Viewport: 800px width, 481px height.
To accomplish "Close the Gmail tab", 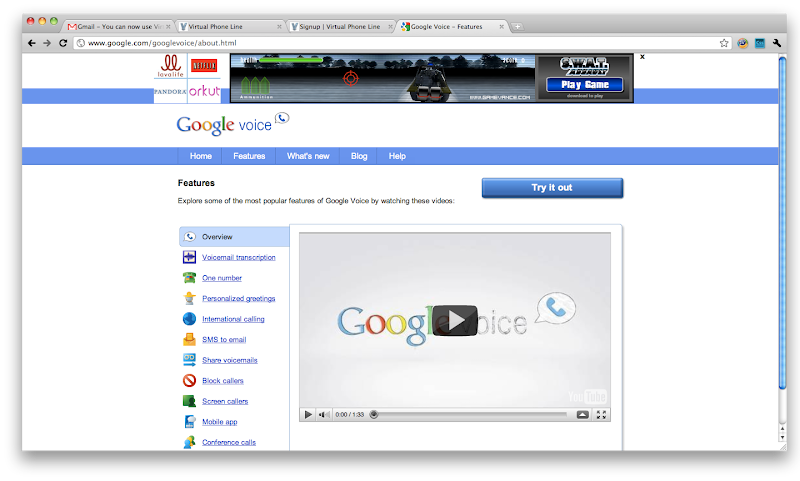I will point(168,27).
